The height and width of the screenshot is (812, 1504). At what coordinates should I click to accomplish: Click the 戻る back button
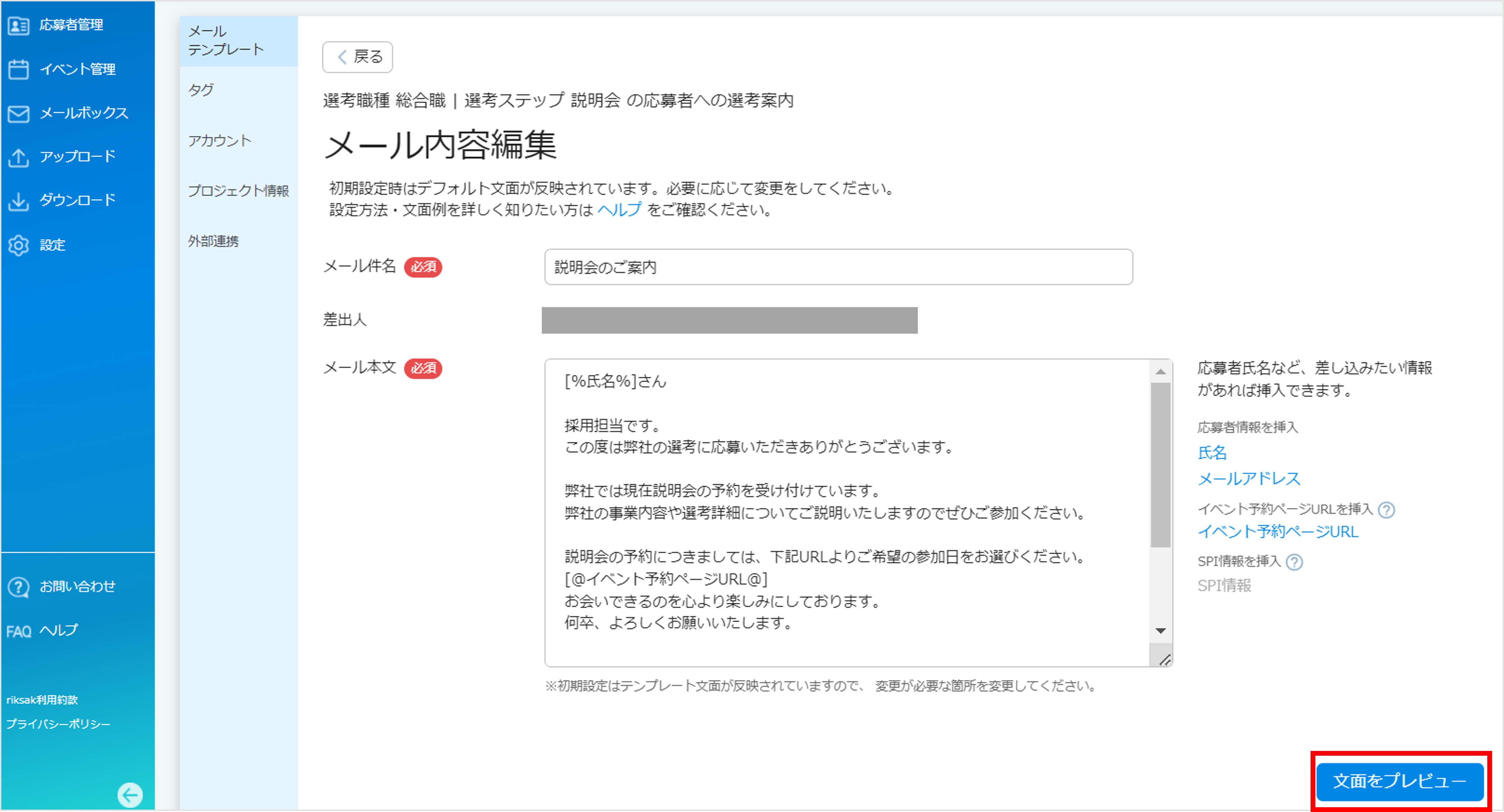click(x=357, y=57)
